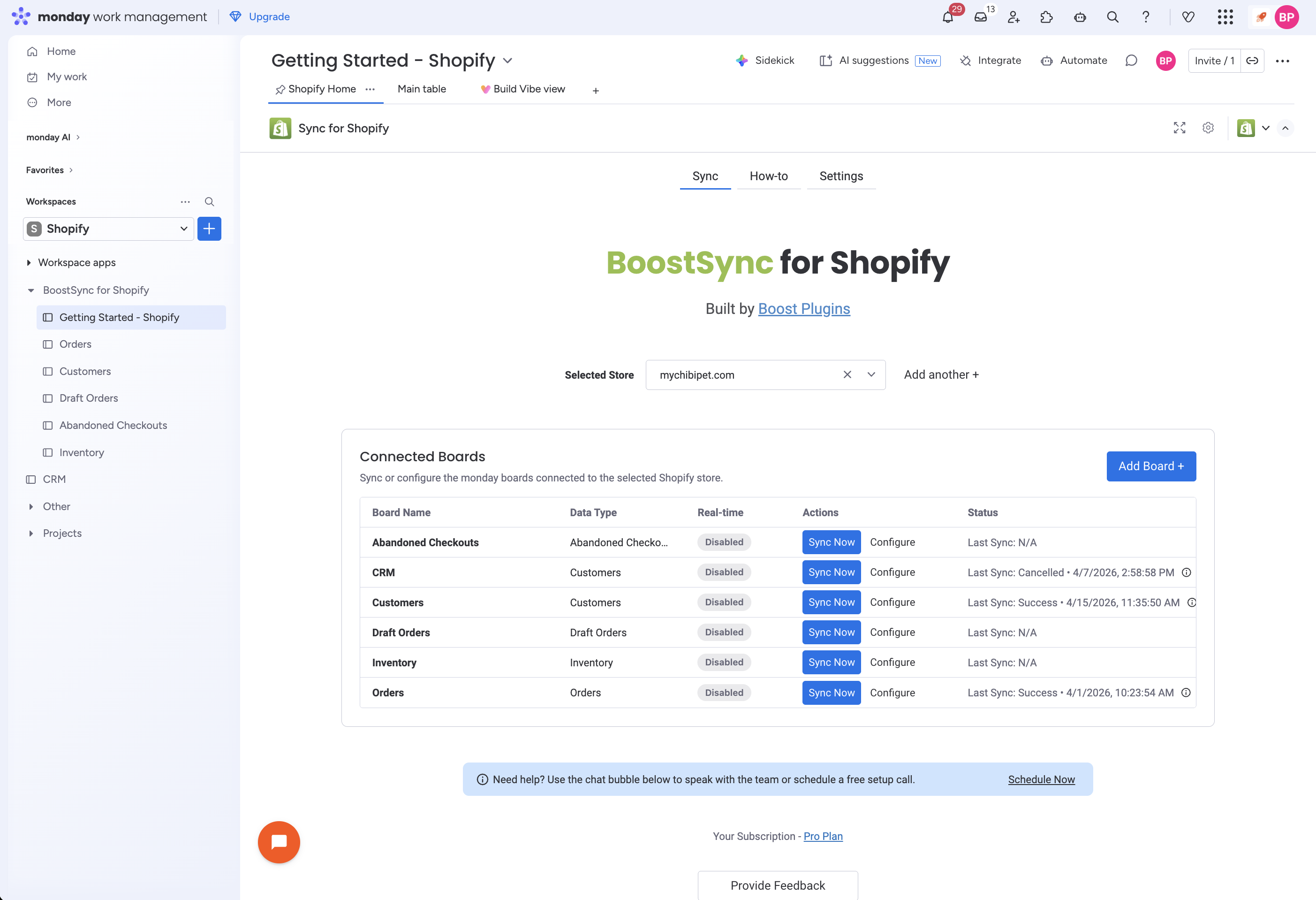Viewport: 1316px width, 900px height.
Task: Open the help question mark
Action: (x=1146, y=17)
